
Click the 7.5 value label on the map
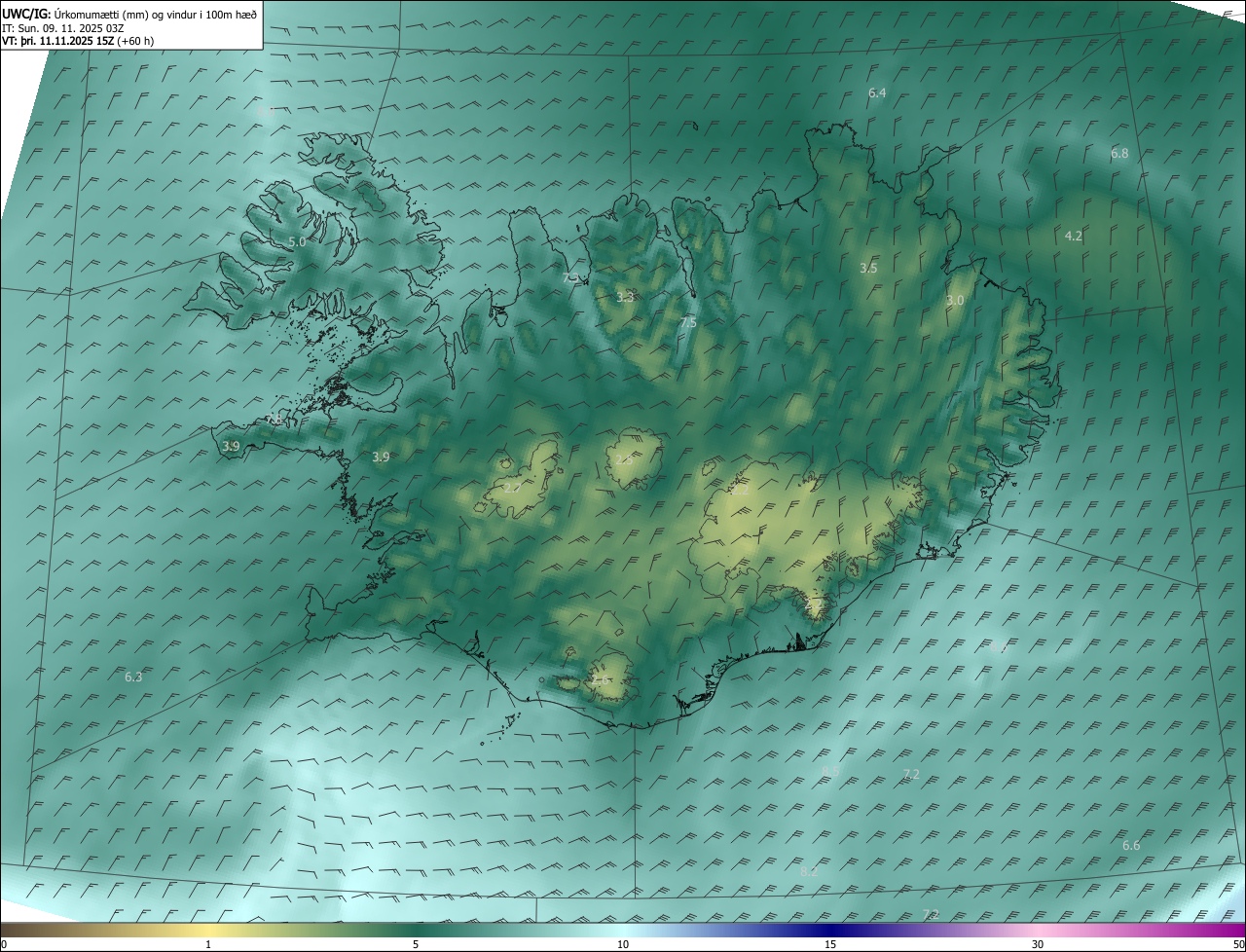688,322
